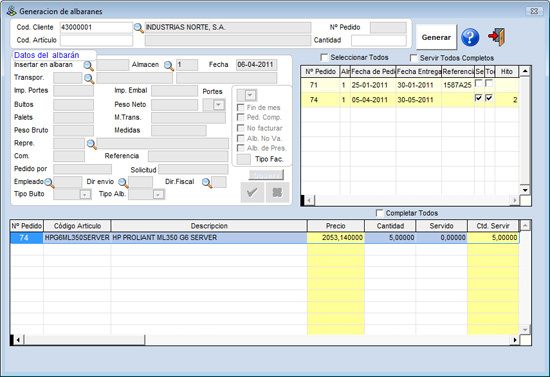
Task: Click Código Articulo column header
Action: (x=77, y=226)
